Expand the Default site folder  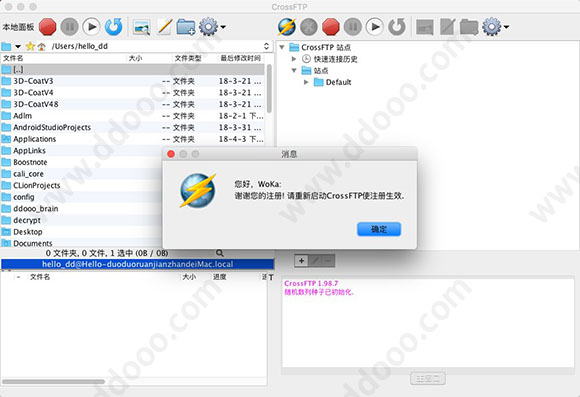306,82
